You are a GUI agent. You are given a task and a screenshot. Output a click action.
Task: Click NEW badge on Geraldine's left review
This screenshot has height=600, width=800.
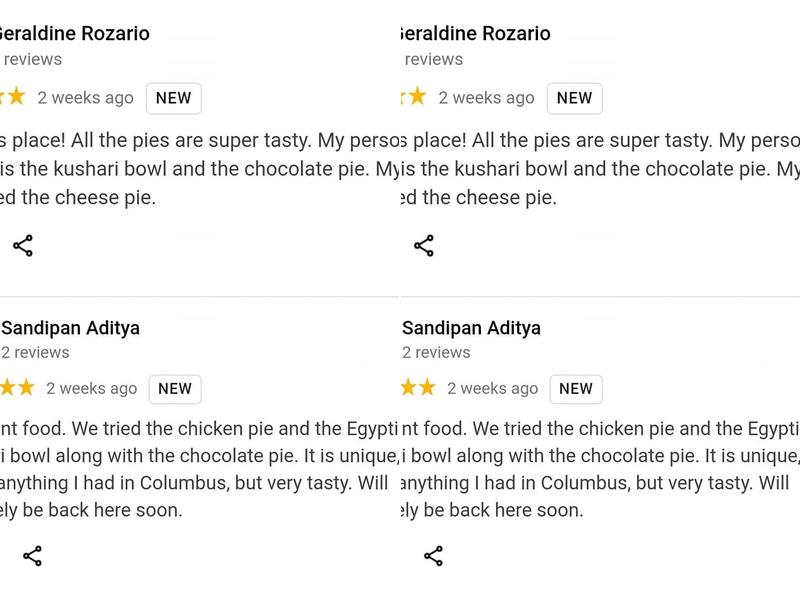coord(174,98)
